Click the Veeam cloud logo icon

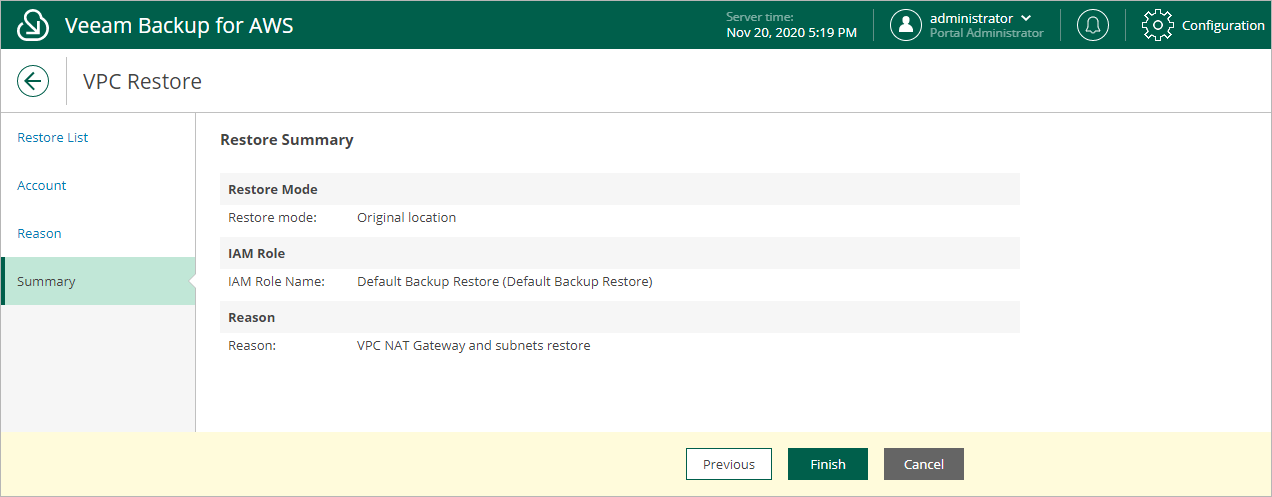tap(34, 25)
